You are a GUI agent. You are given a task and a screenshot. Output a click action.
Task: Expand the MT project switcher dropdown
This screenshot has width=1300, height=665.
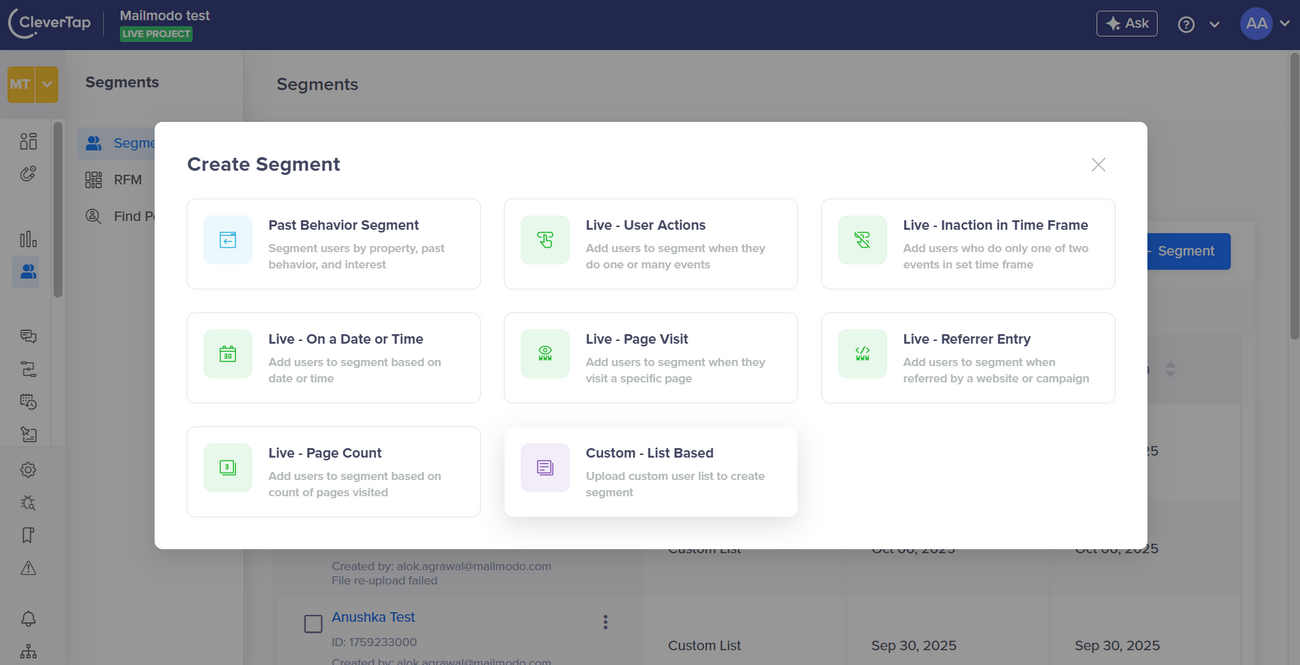click(x=47, y=85)
